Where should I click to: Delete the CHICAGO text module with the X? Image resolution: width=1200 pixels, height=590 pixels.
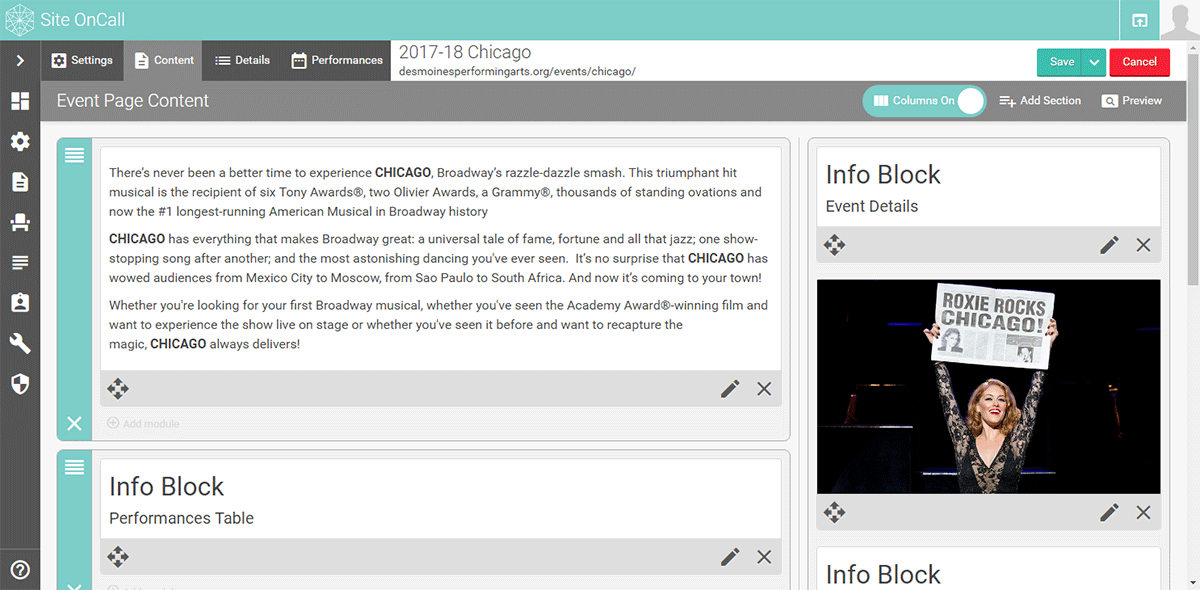click(x=764, y=389)
